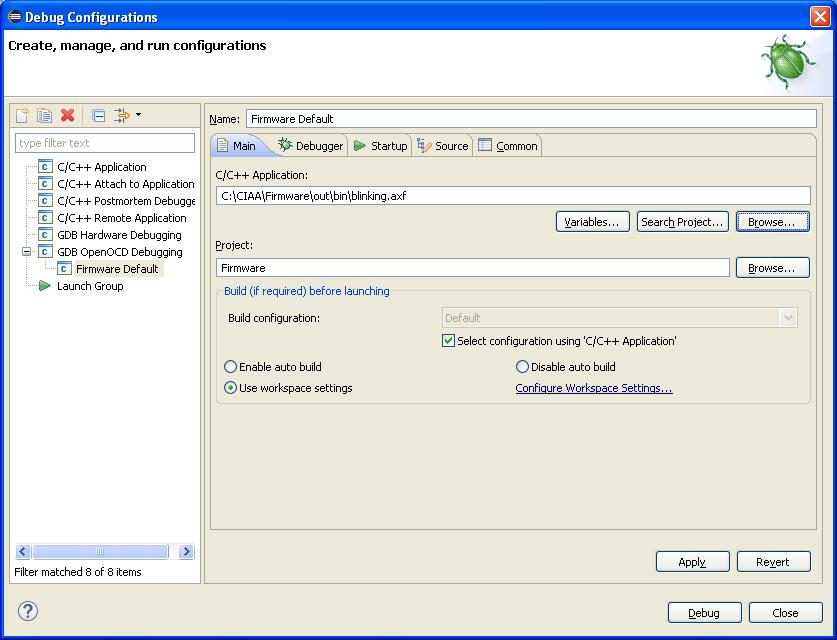Viewport: 837px width, 640px height.
Task: Switch to the Common tab
Action: [x=508, y=146]
